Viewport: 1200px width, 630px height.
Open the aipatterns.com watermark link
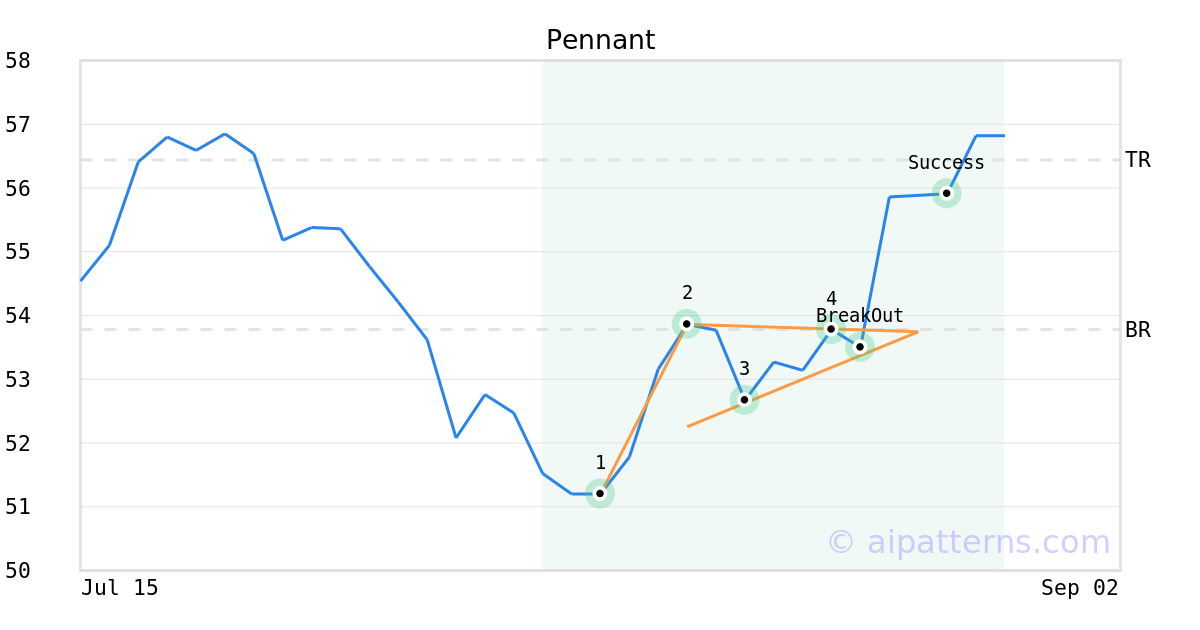tap(968, 542)
